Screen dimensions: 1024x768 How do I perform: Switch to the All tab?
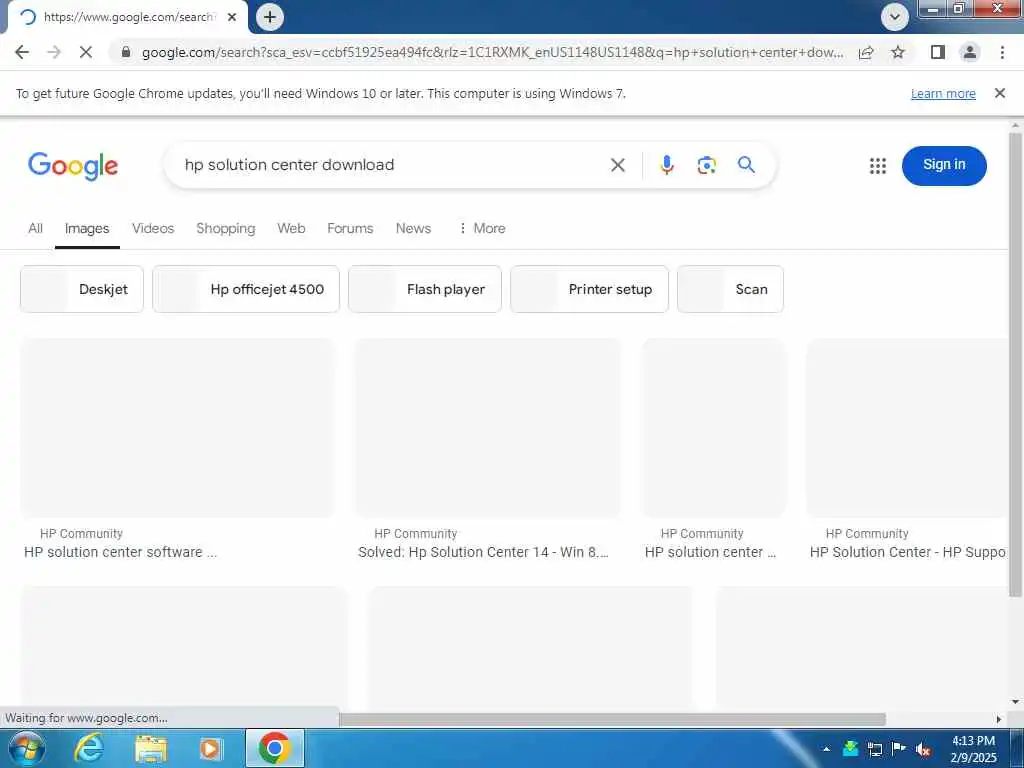click(x=35, y=229)
